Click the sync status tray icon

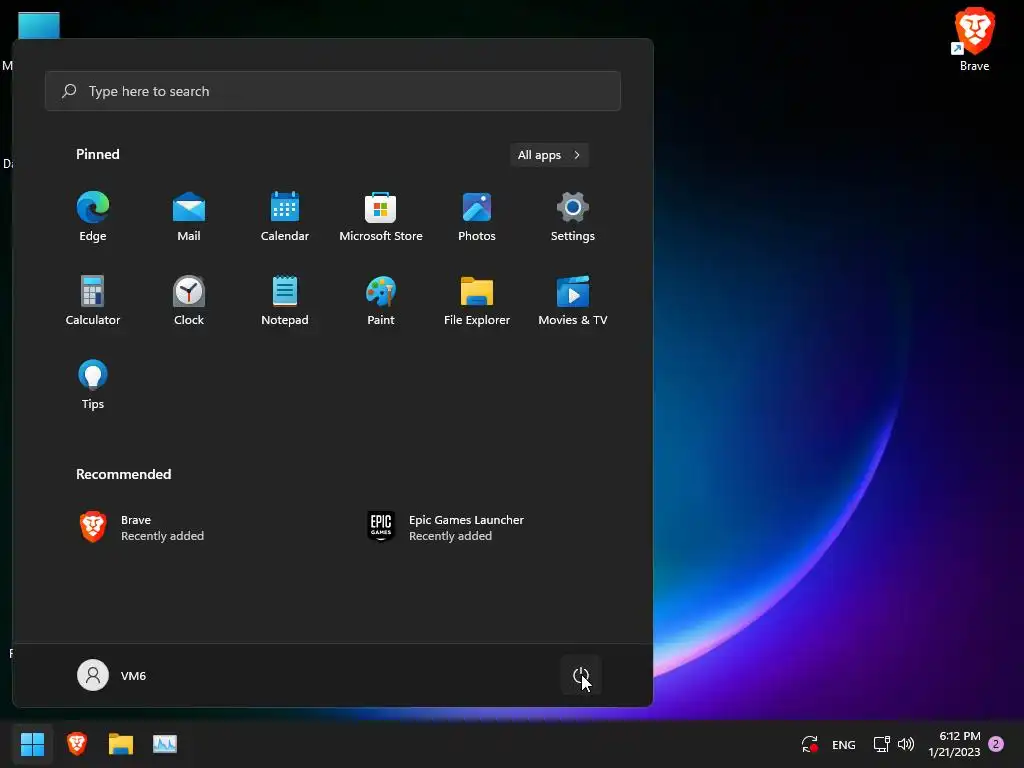(x=810, y=744)
